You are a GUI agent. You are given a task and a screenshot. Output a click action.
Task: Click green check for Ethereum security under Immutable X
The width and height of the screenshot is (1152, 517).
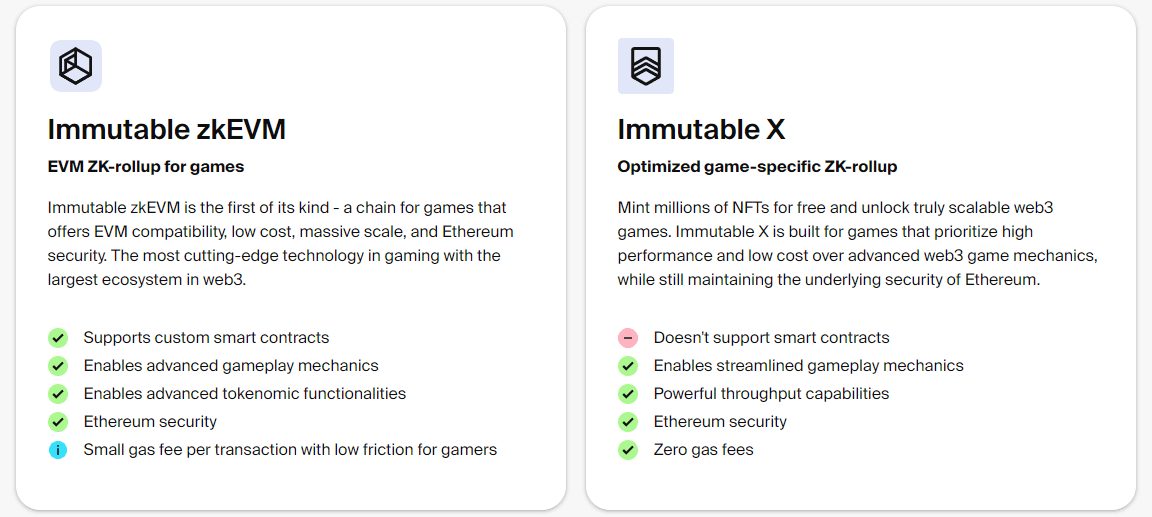[x=627, y=422]
